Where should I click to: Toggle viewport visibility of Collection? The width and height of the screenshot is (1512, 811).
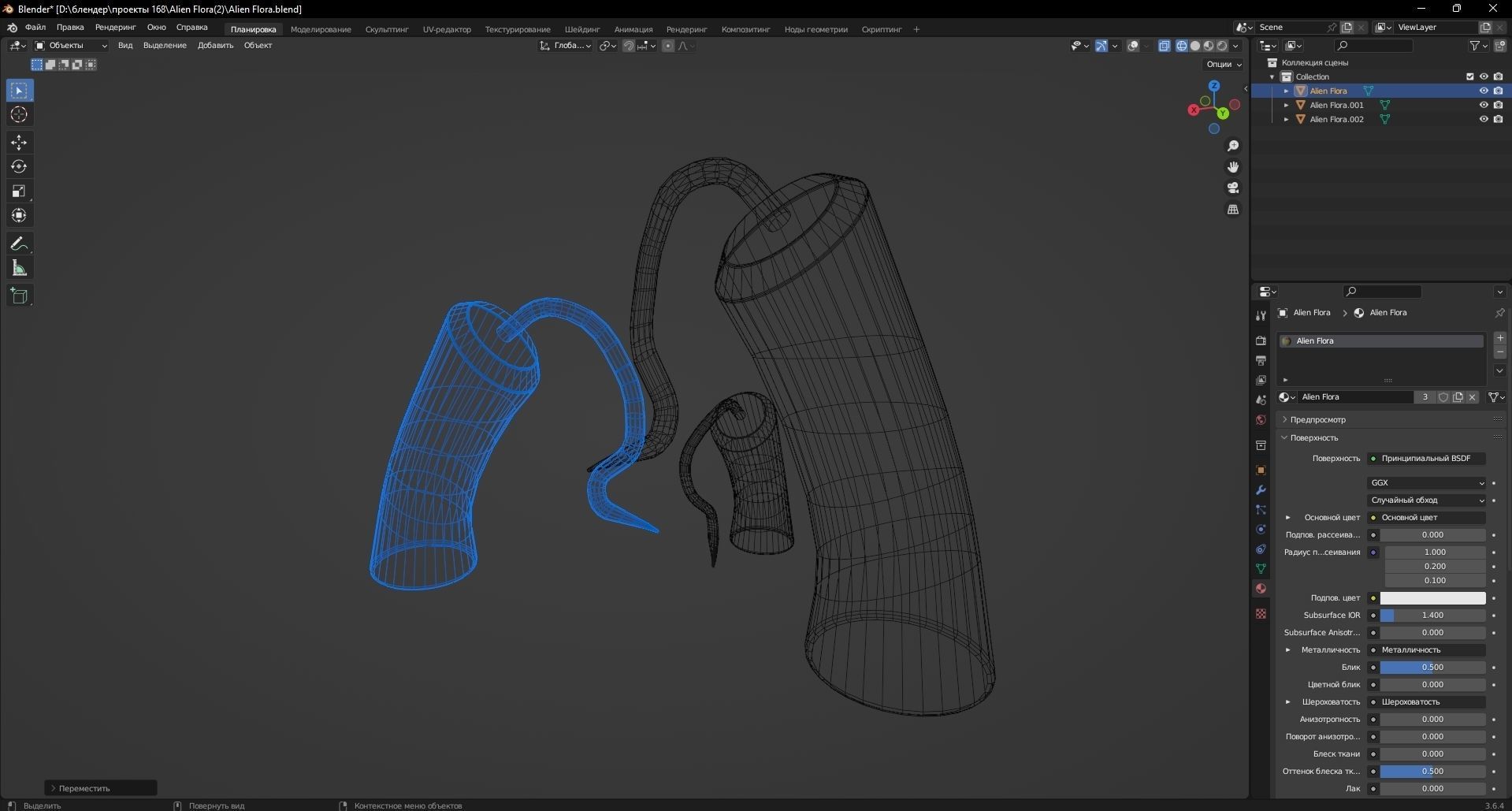pyautogui.click(x=1484, y=76)
